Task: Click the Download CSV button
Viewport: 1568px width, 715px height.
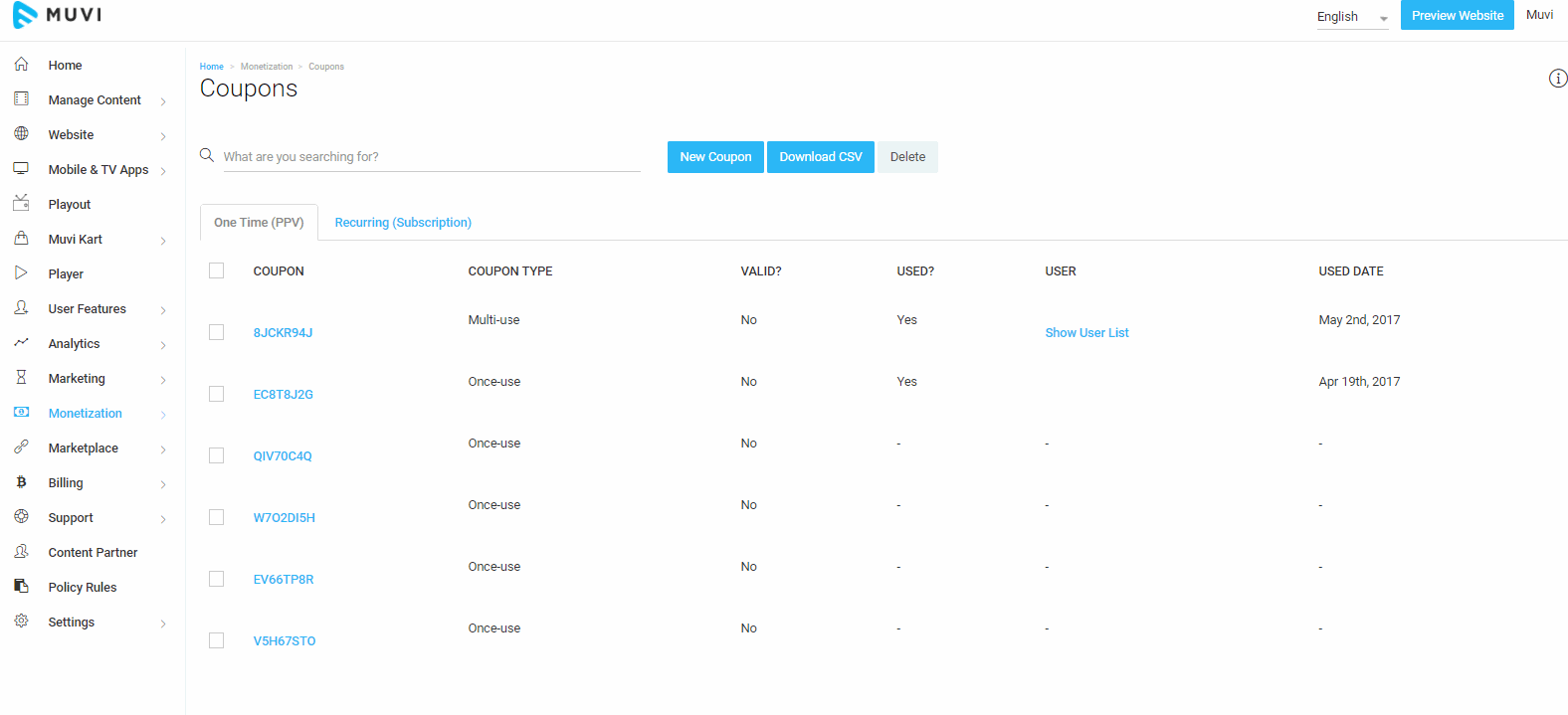Action: 821,157
